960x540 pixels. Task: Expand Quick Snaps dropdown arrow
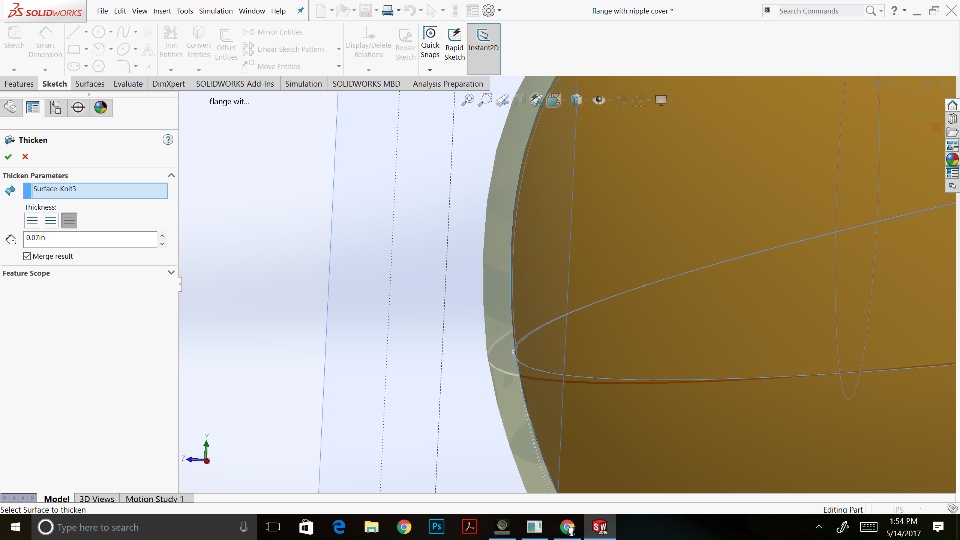point(430,69)
